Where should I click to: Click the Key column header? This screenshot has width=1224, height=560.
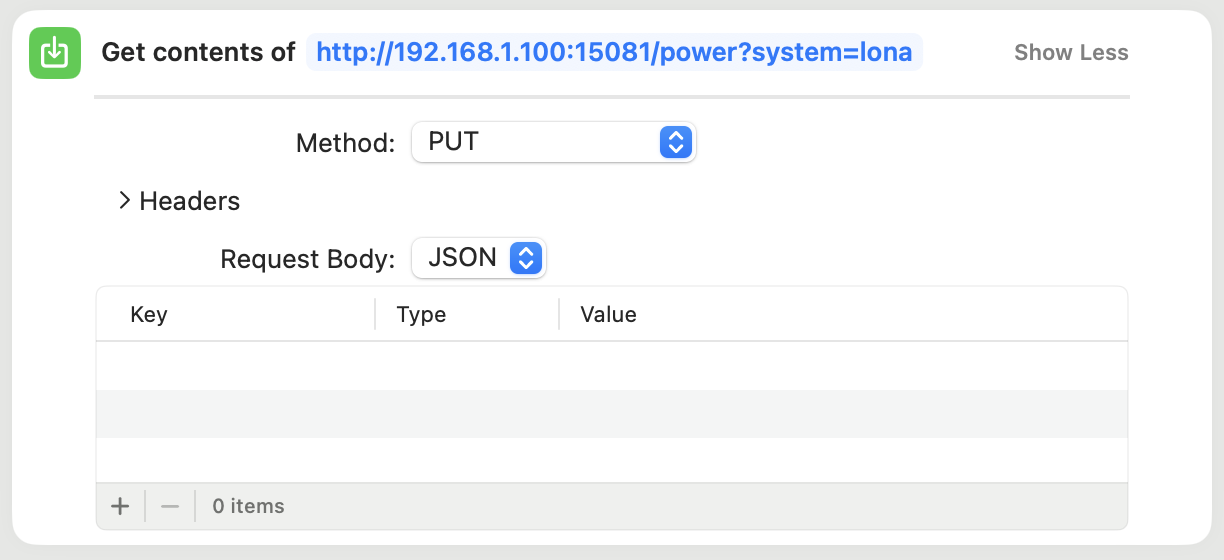coord(149,314)
